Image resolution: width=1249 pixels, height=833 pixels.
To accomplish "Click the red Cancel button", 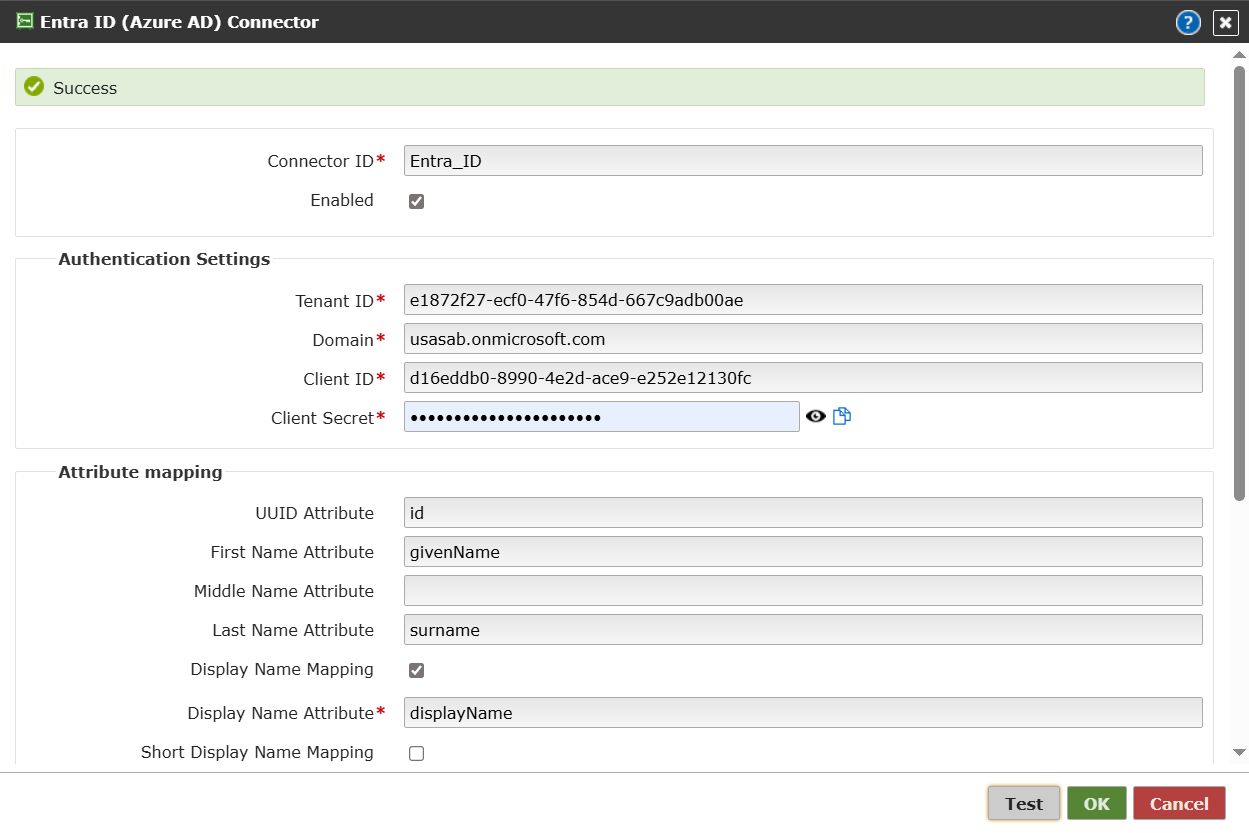I will click(1179, 803).
